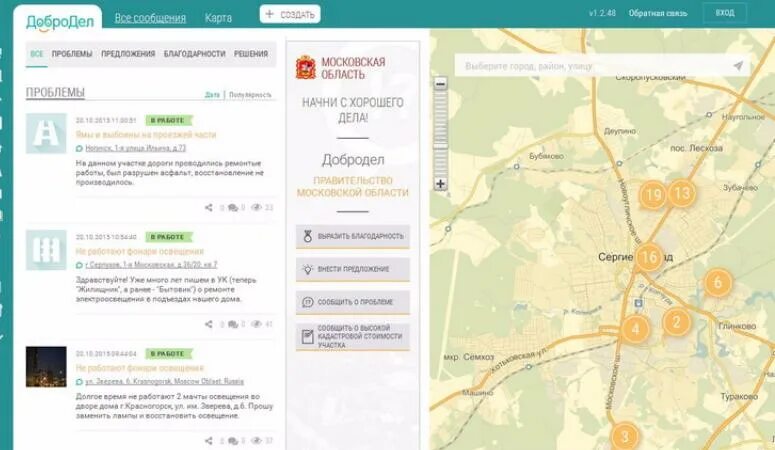Click Сообщить о проблеме button
The width and height of the screenshot is (775, 450).
(x=353, y=302)
